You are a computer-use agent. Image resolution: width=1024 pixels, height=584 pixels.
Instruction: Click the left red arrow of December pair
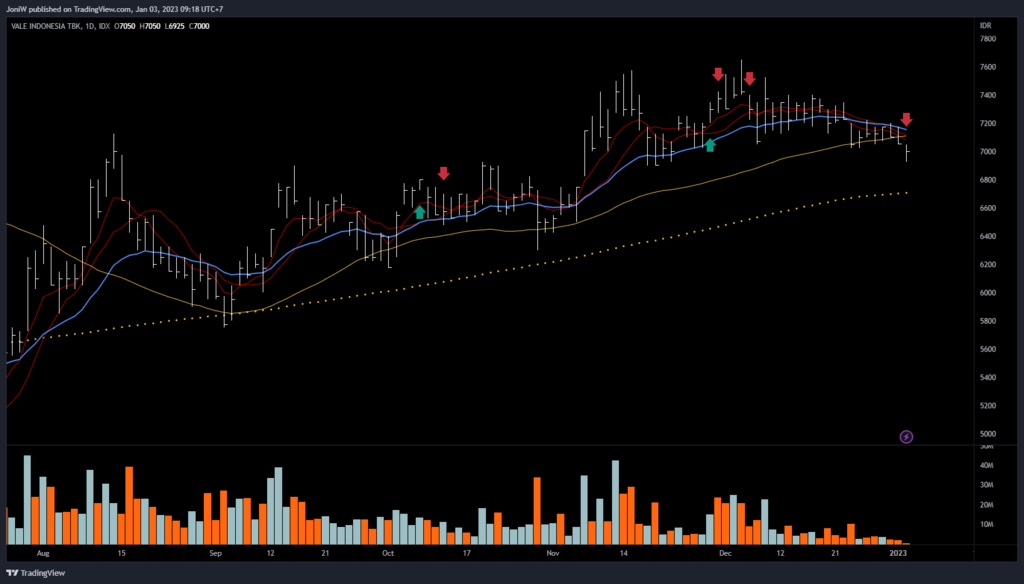coord(718,74)
